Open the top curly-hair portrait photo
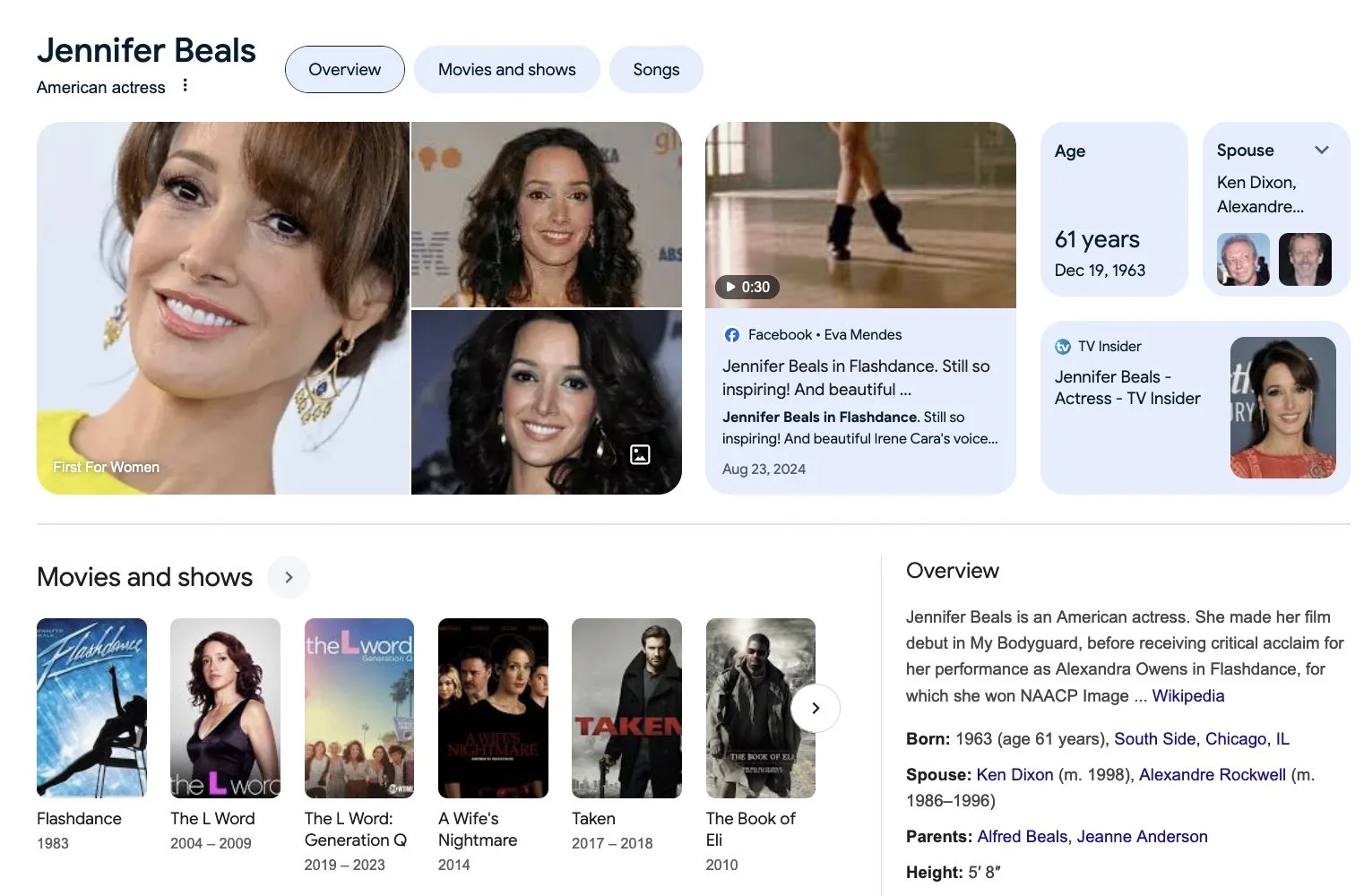 point(547,215)
